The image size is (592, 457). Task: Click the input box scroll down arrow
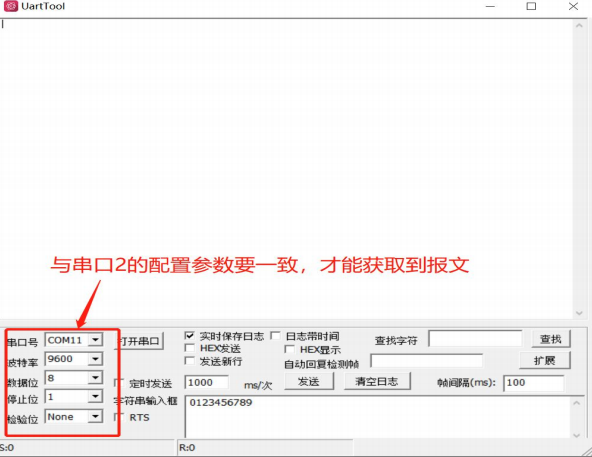(577, 435)
